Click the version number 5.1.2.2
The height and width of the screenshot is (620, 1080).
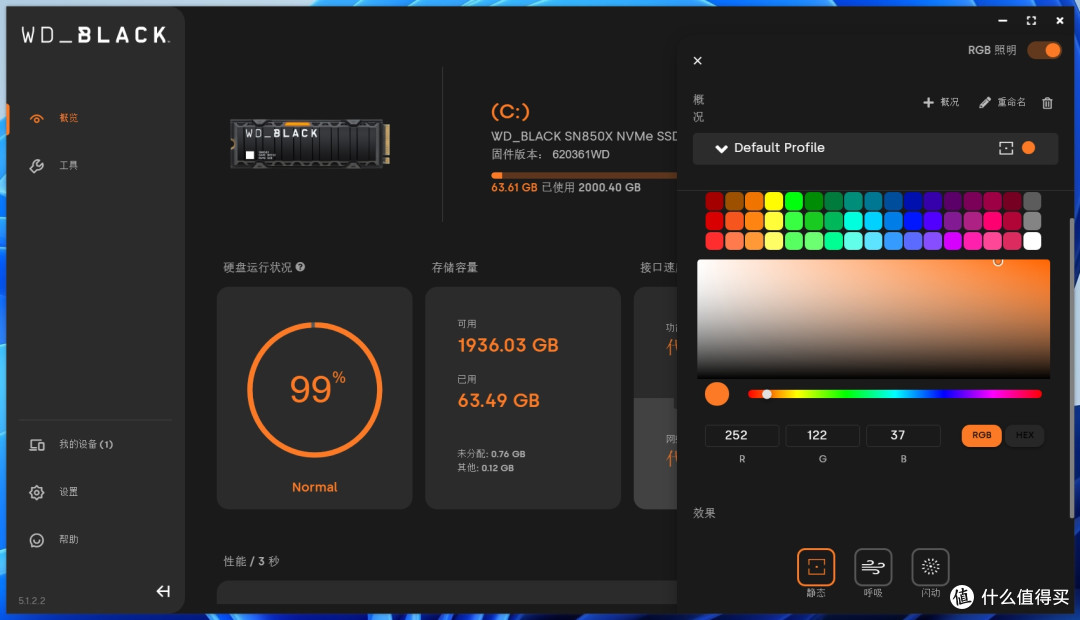(32, 601)
